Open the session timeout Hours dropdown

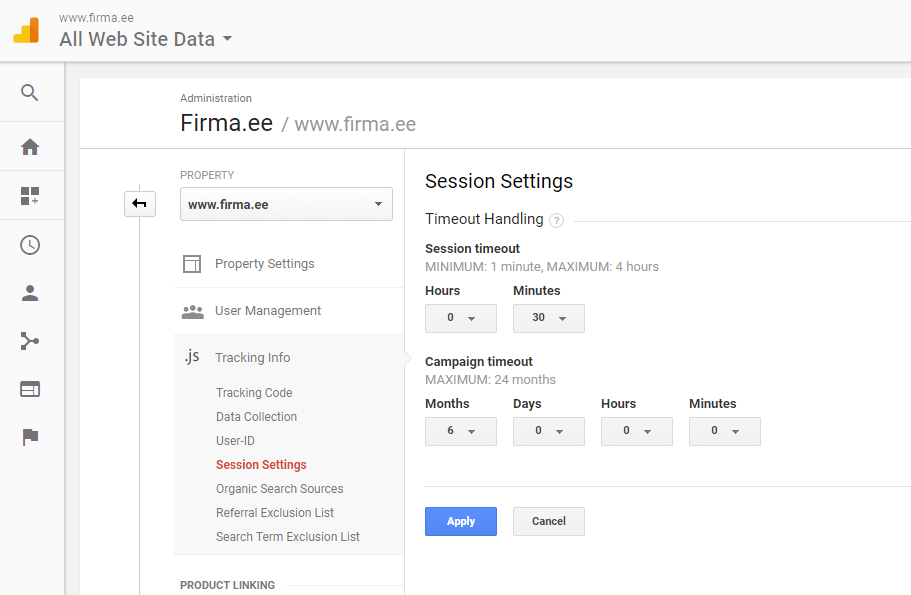point(460,318)
